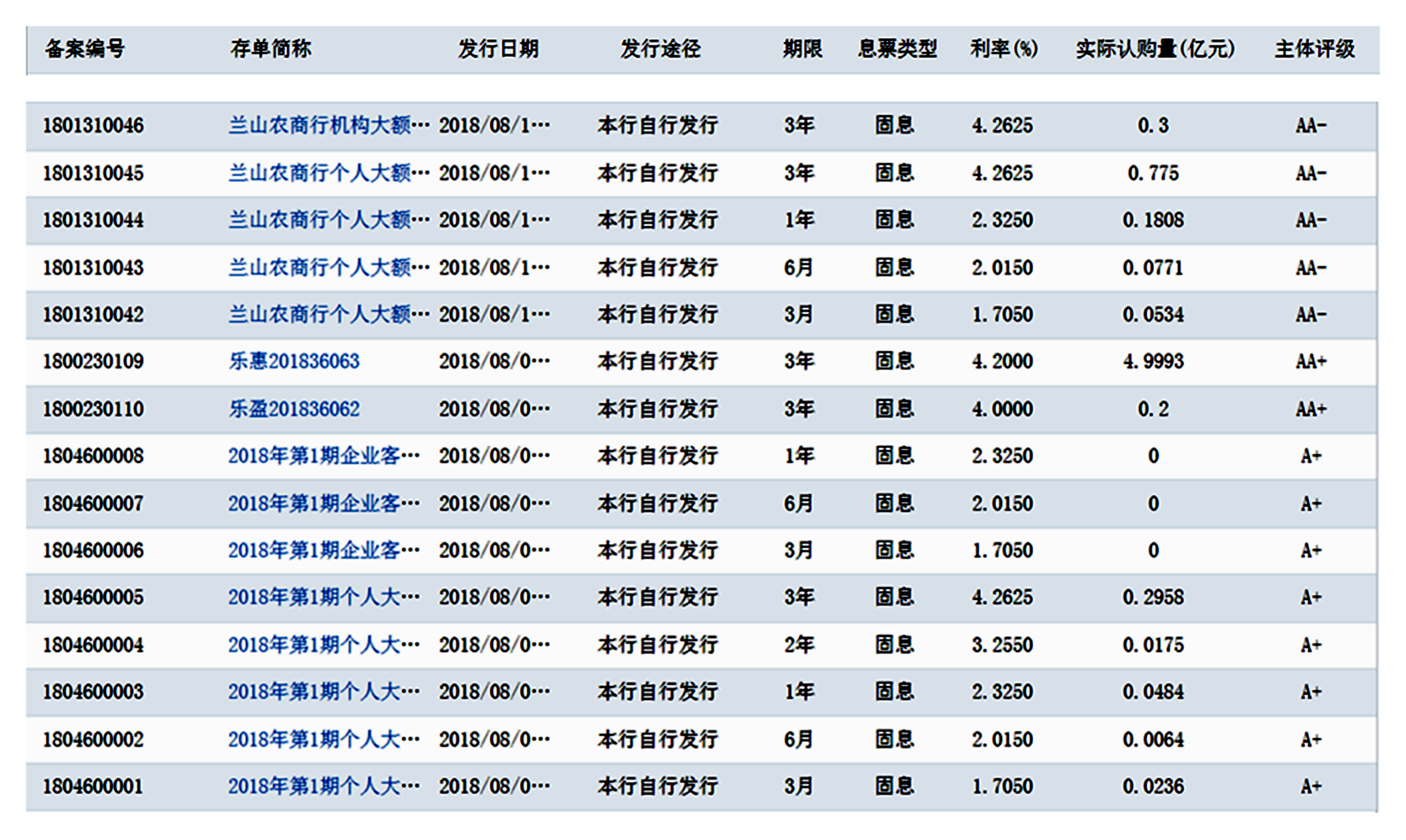Click the 实际认购量(亿元) column header
1406x840 pixels.
coord(1155,49)
